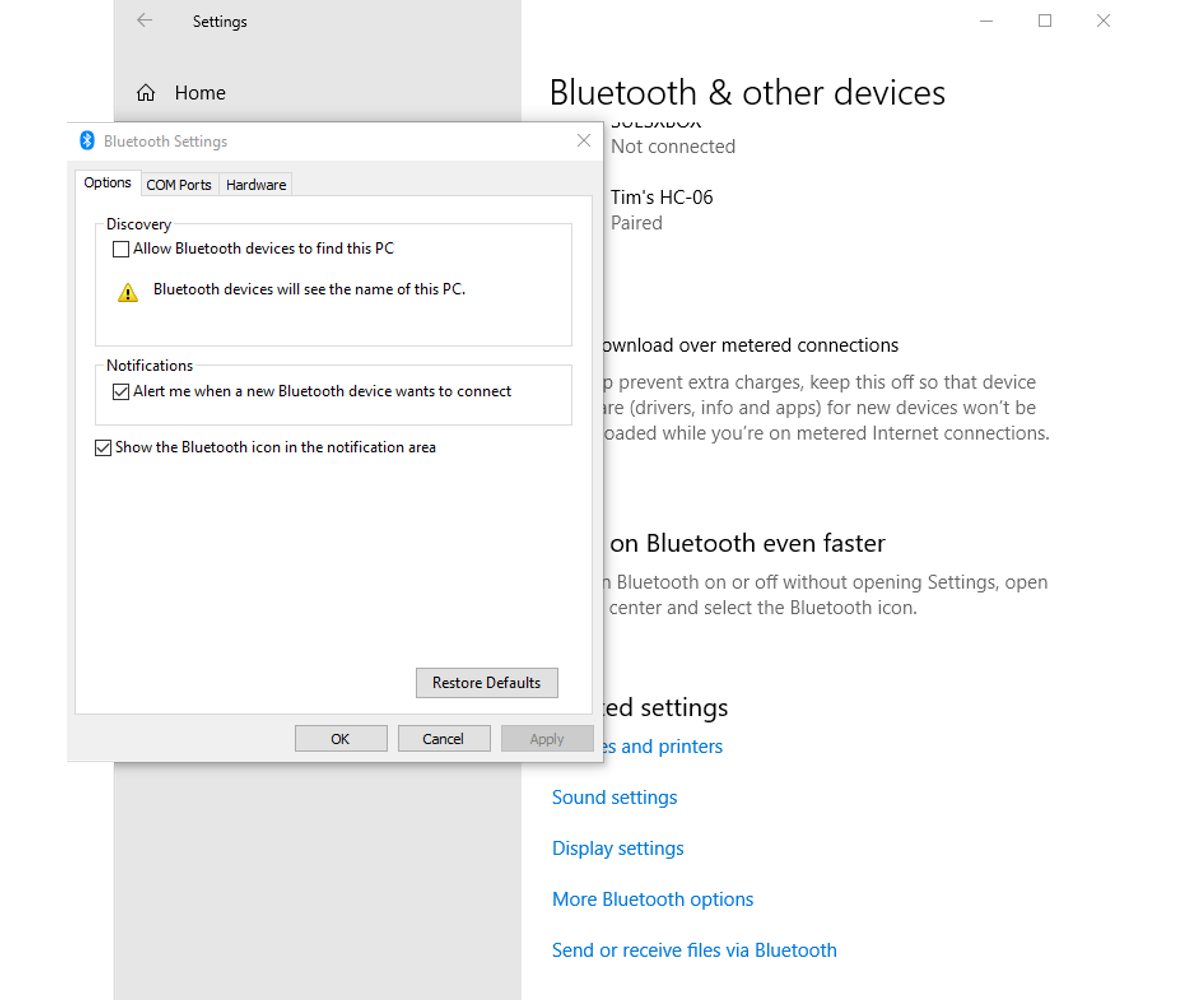Click the back arrow in Settings window

[144, 20]
